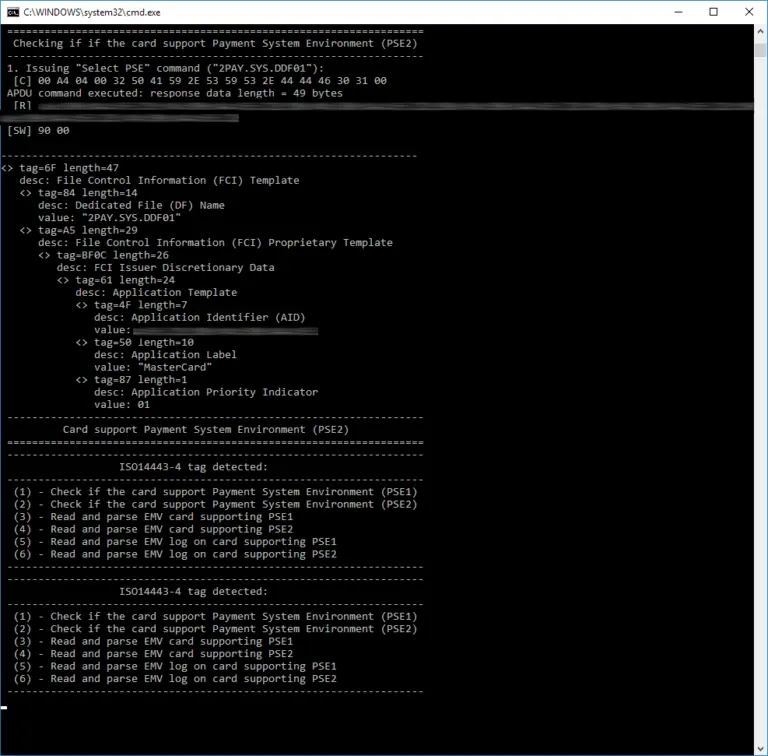
Task: Click 'tag=61 length=24' line
Action: pyautogui.click(x=116, y=280)
